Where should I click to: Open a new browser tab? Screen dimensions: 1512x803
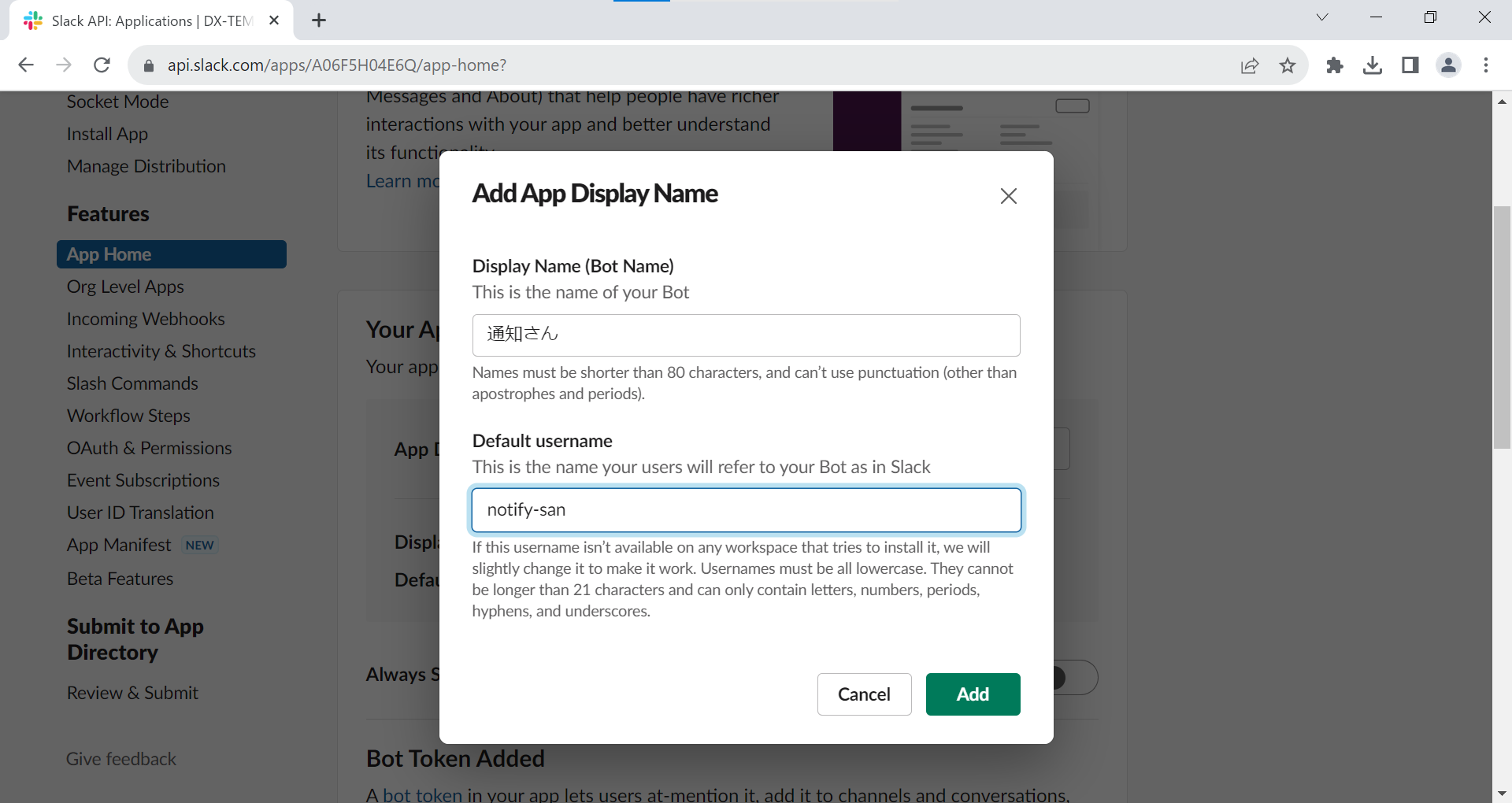point(319,20)
